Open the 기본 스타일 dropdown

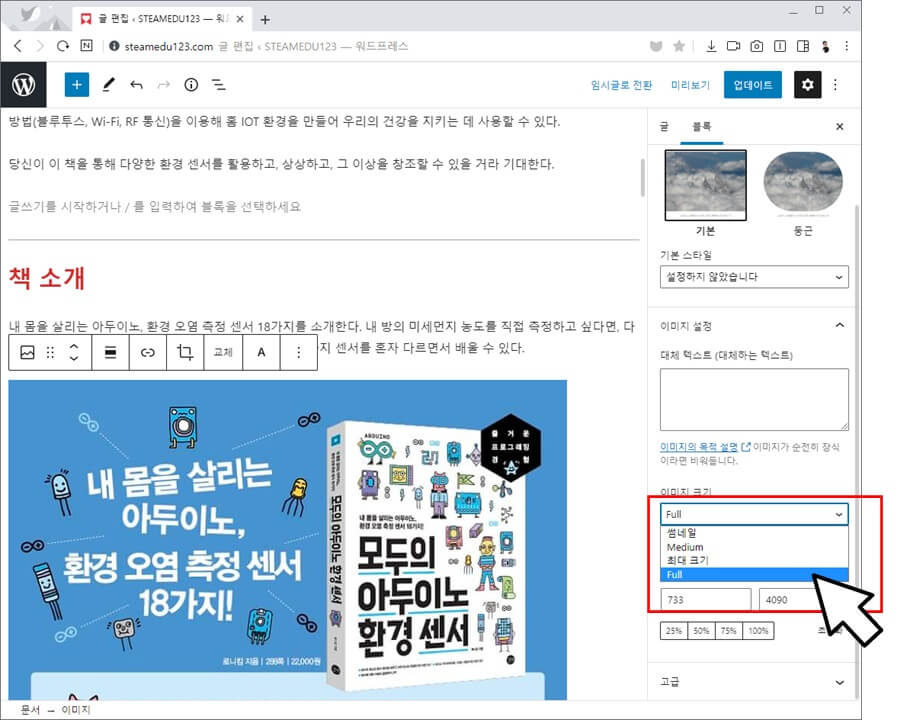pos(754,277)
